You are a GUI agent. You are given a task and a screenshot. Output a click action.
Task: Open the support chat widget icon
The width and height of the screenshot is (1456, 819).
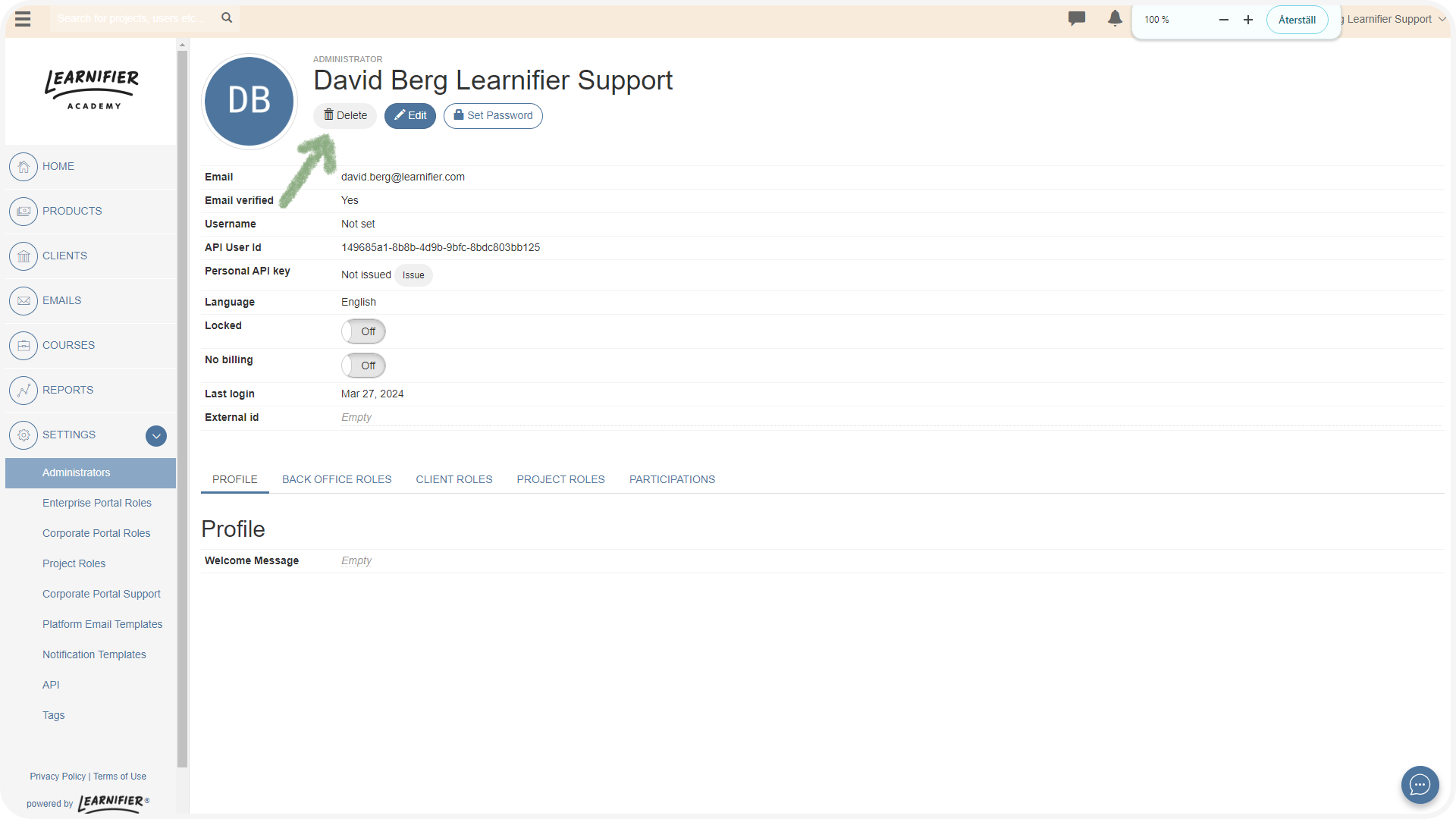[x=1420, y=785]
